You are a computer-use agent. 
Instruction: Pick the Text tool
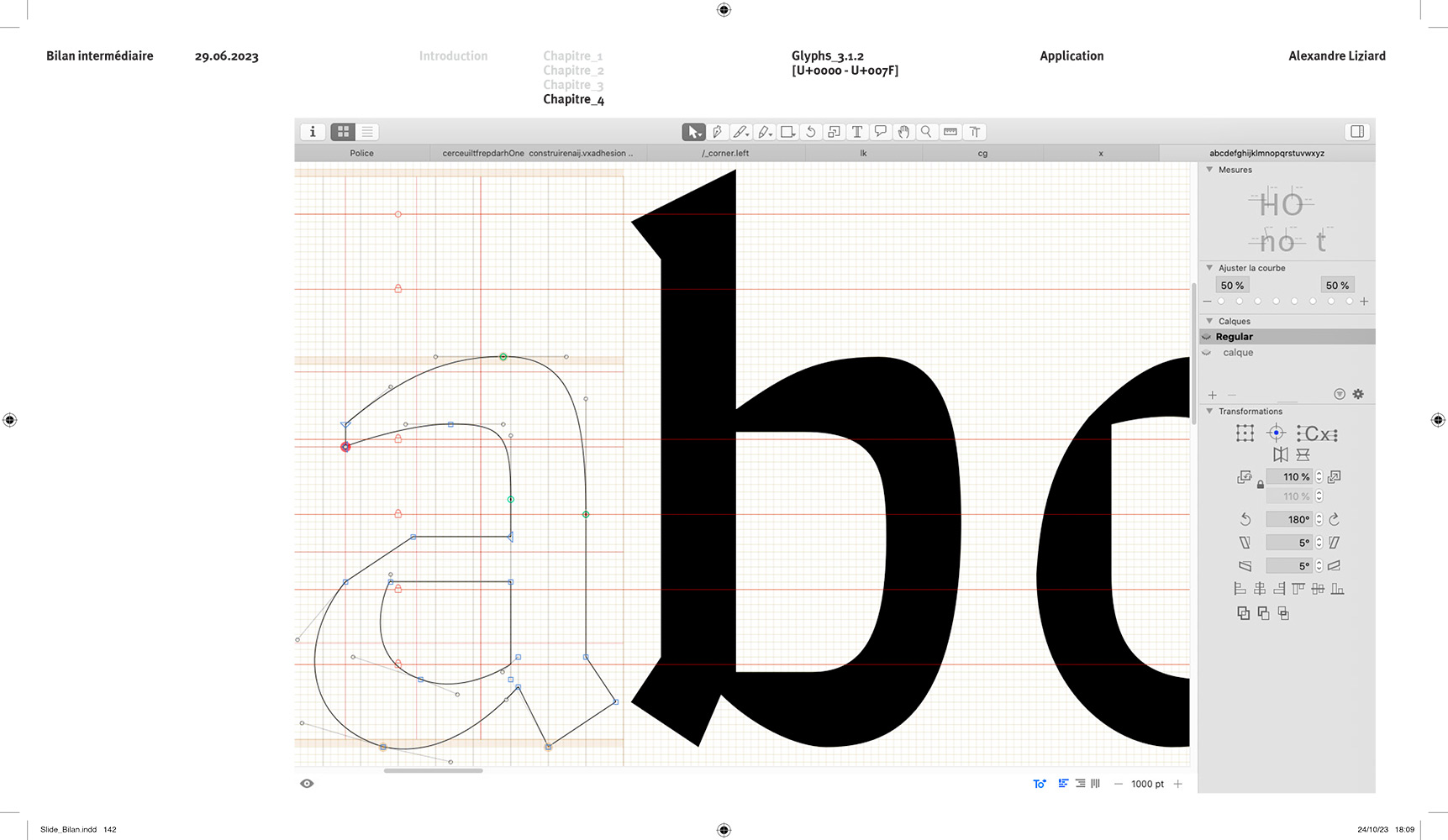[857, 132]
